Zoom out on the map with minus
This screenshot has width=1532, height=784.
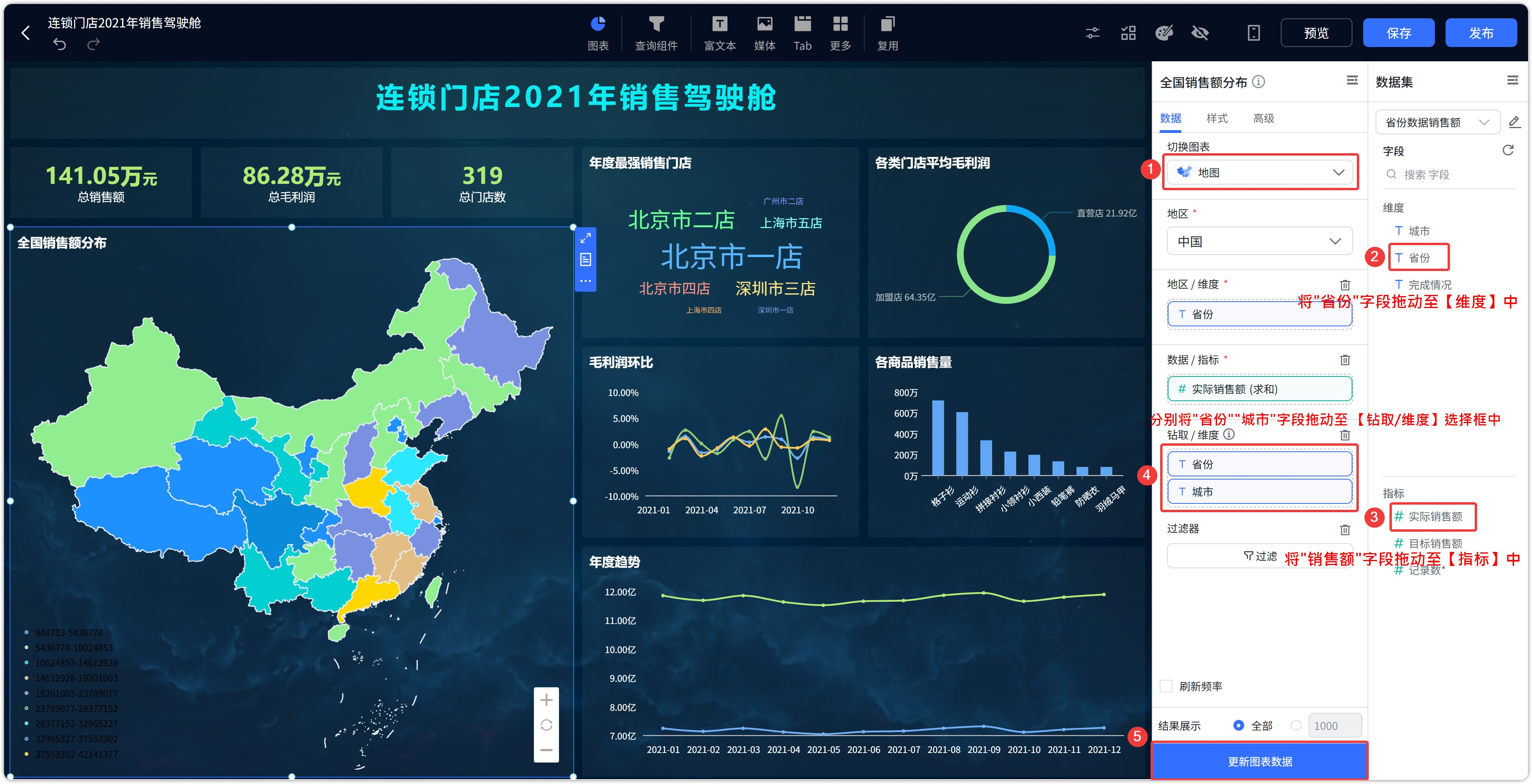(x=546, y=750)
